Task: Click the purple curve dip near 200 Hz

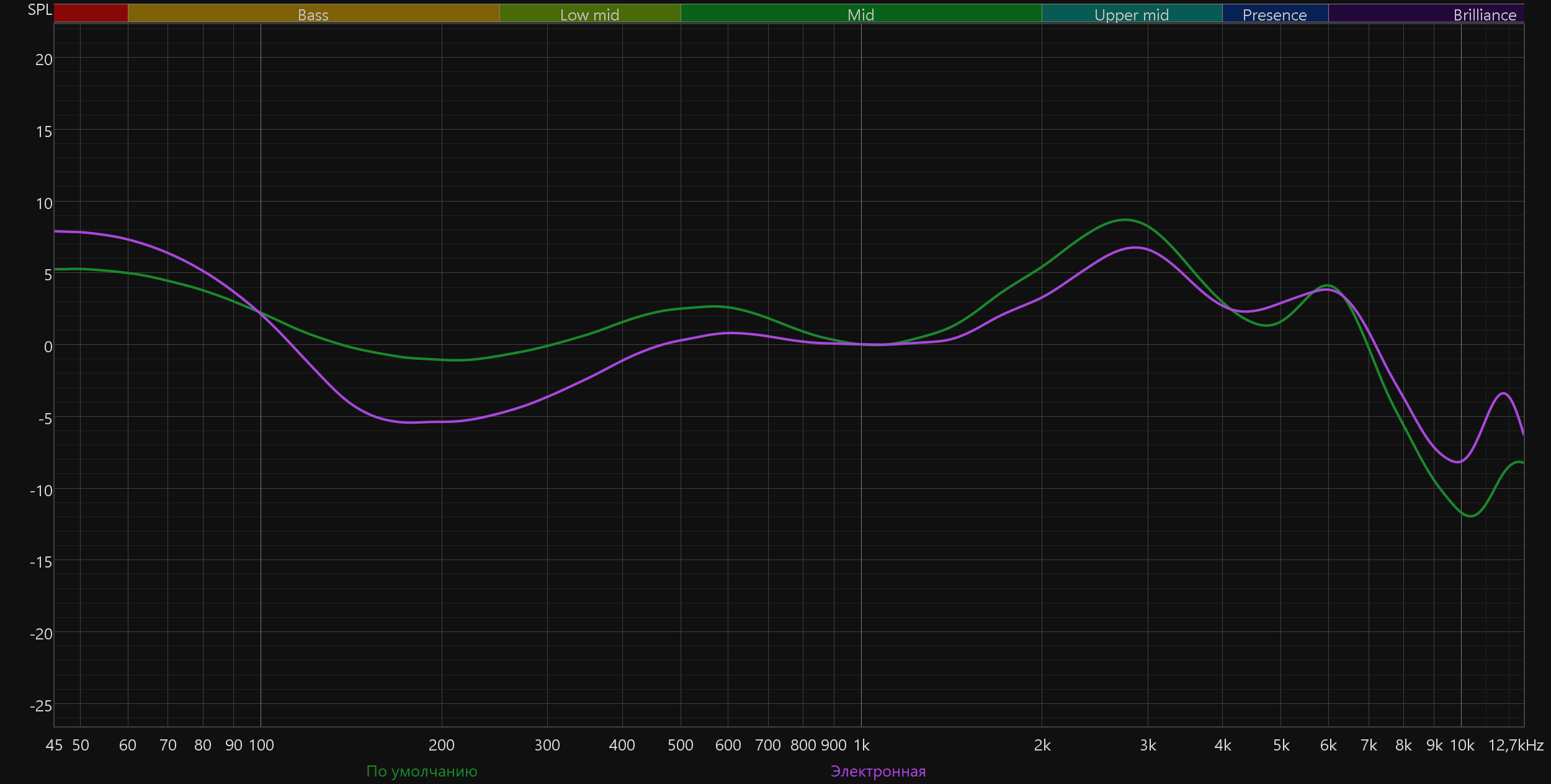Action: [x=413, y=422]
